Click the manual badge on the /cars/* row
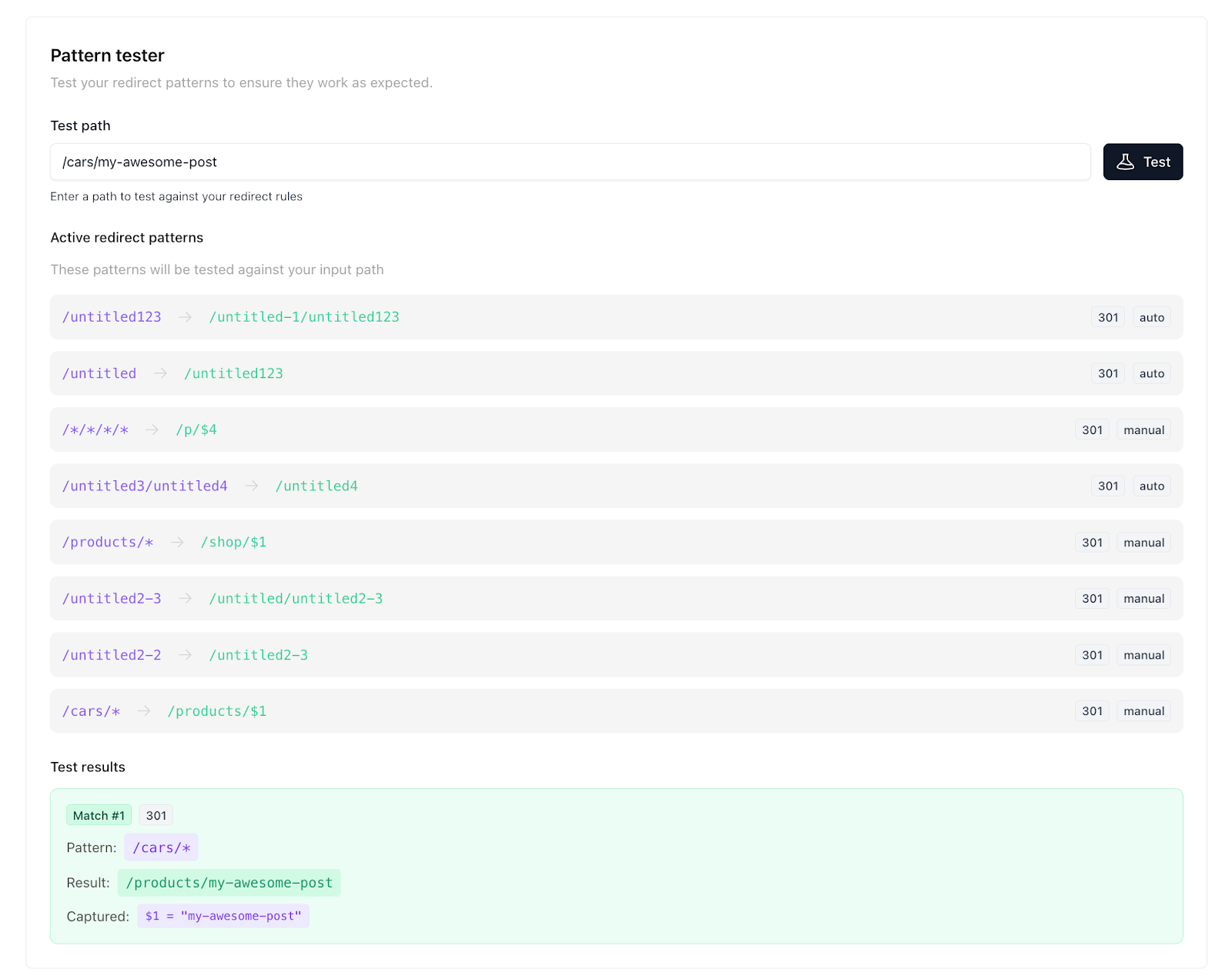1232x979 pixels. 1143,711
